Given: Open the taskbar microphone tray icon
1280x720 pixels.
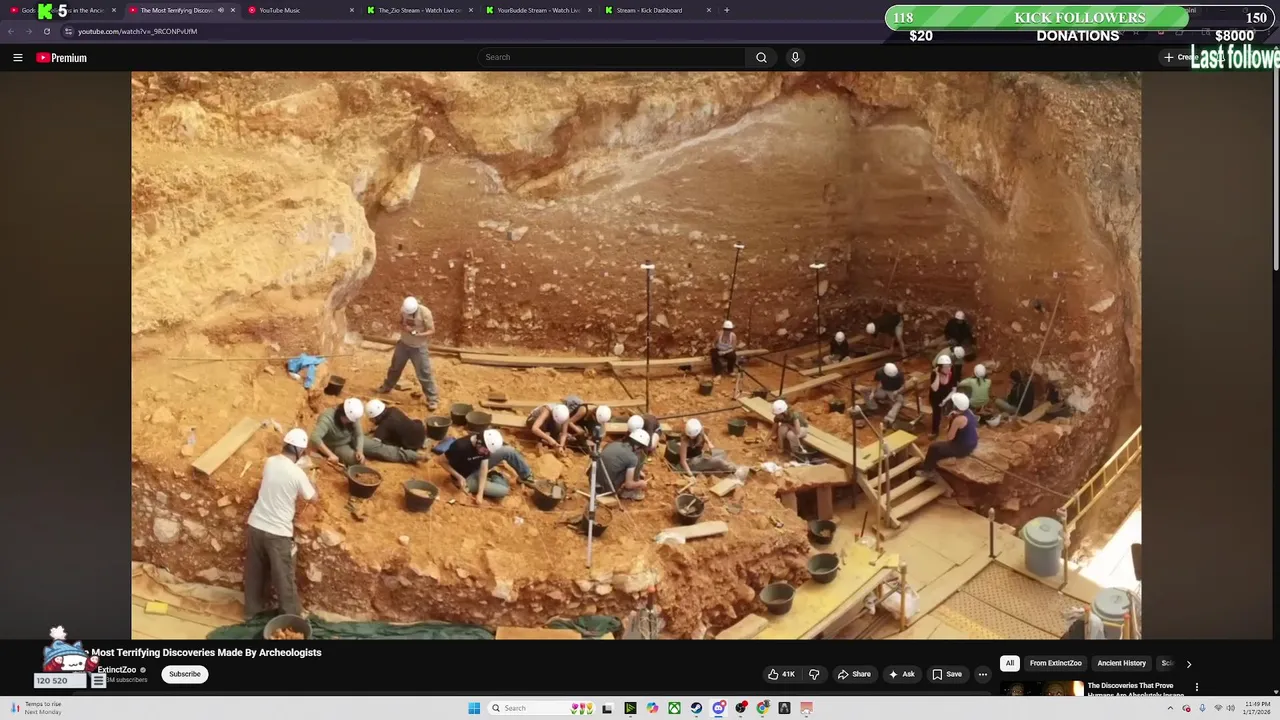Looking at the screenshot, I should coord(1202,708).
